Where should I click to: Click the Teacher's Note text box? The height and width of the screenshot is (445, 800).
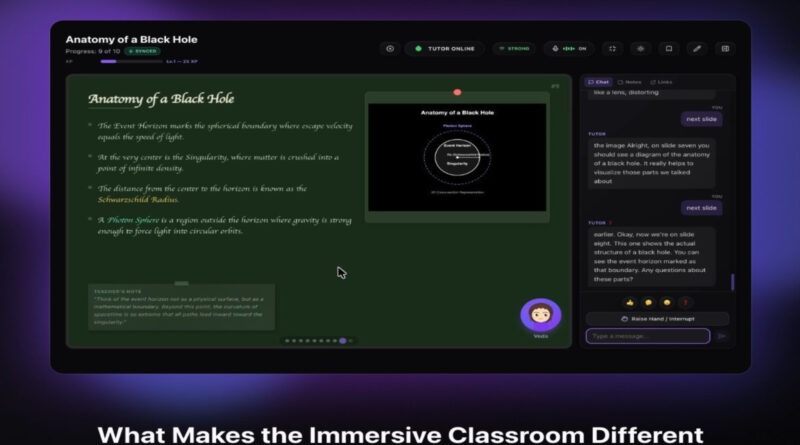(x=182, y=307)
